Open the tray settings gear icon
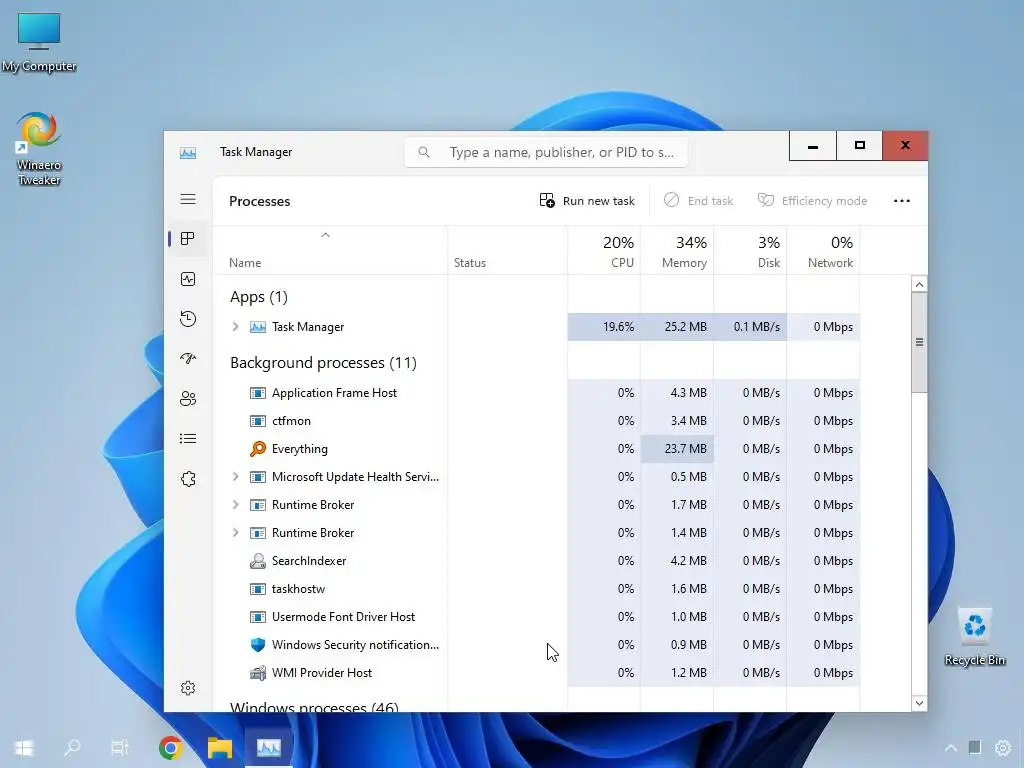This screenshot has width=1024, height=768. click(x=1003, y=748)
